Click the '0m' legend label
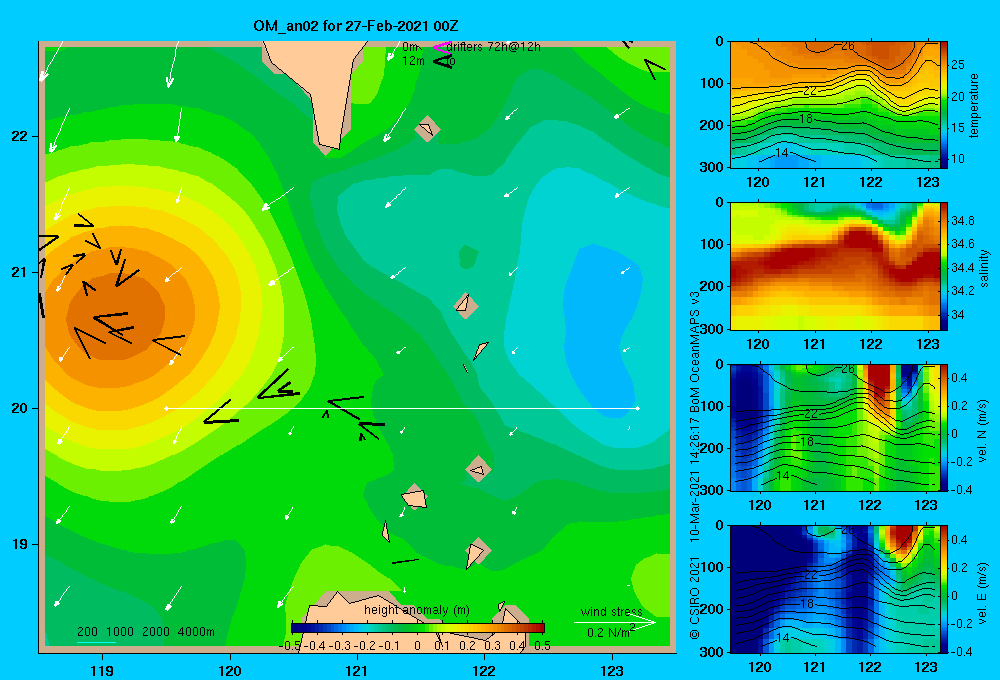Image resolution: width=1000 pixels, height=680 pixels. click(410, 47)
